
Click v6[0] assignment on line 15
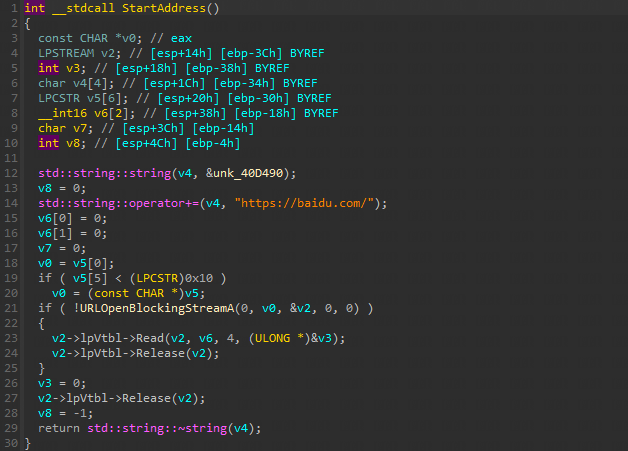point(72,218)
